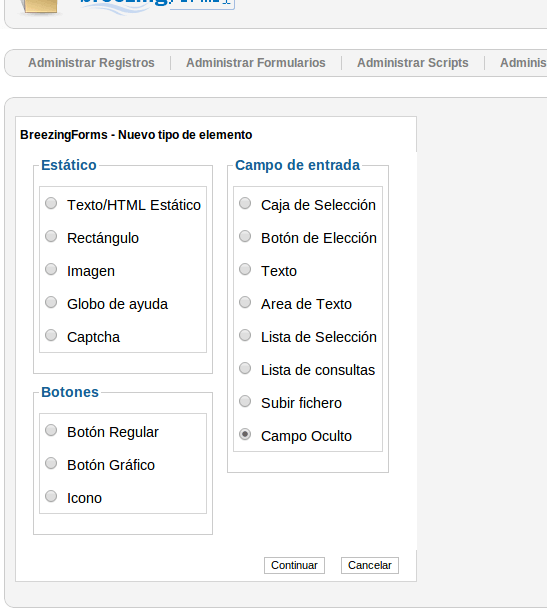Viewport: 547px width, 612px height.
Task: Pick Area de Texto option
Action: (245, 302)
